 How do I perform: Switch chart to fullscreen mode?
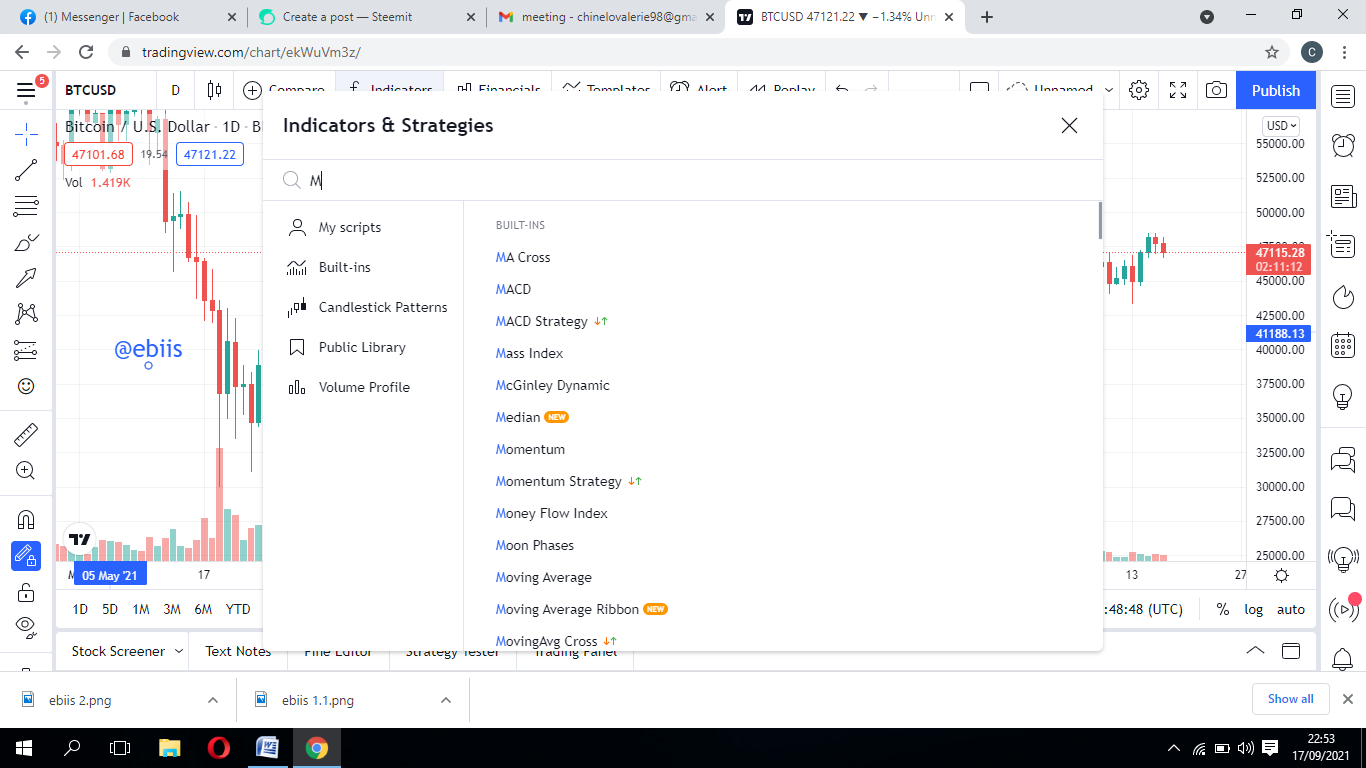pos(1178,90)
